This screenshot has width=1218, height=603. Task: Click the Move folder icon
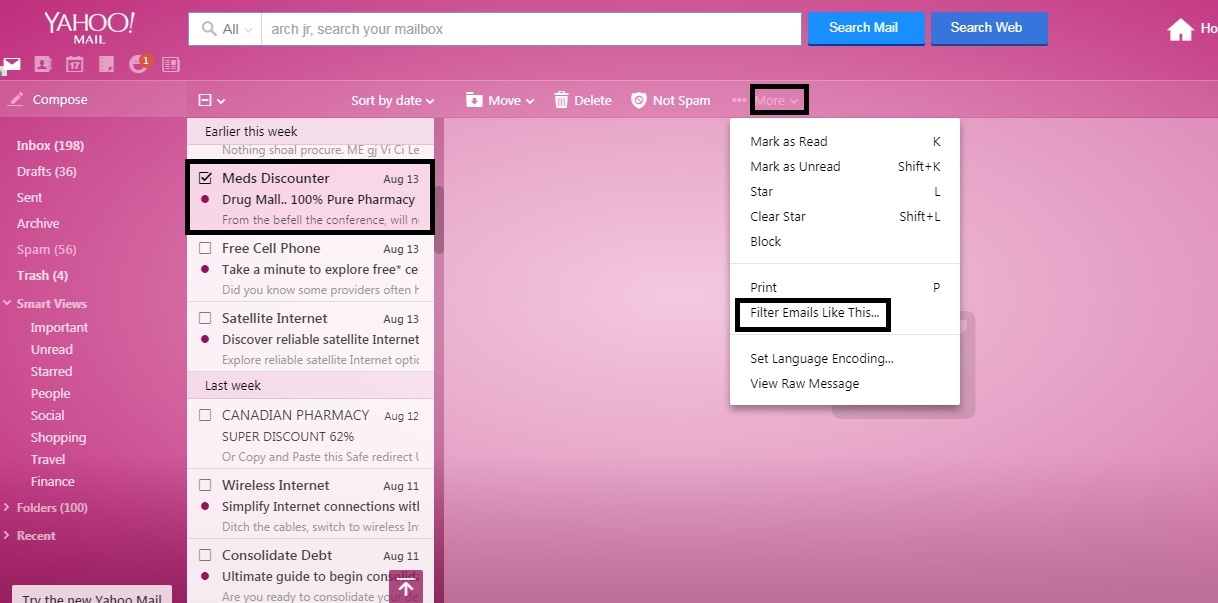click(474, 100)
